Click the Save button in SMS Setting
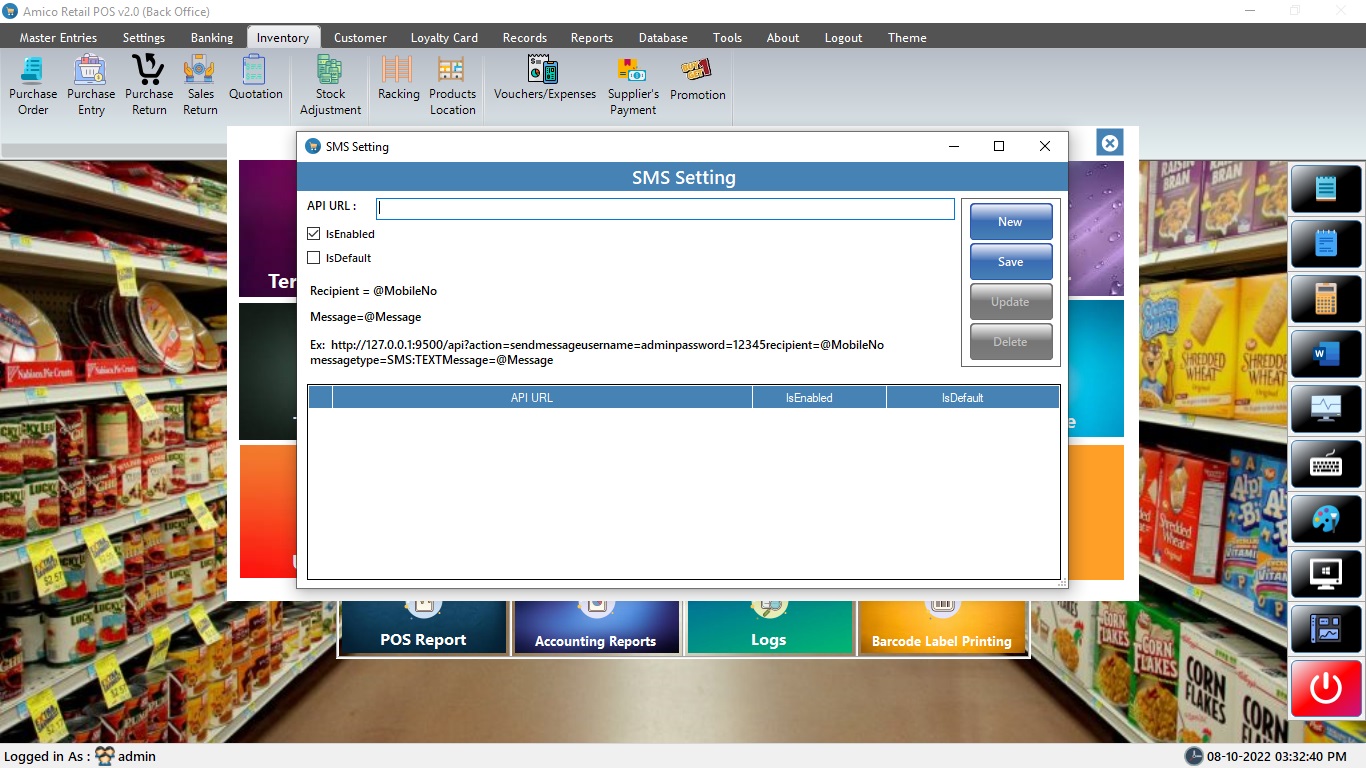Image resolution: width=1366 pixels, height=768 pixels. [1010, 262]
